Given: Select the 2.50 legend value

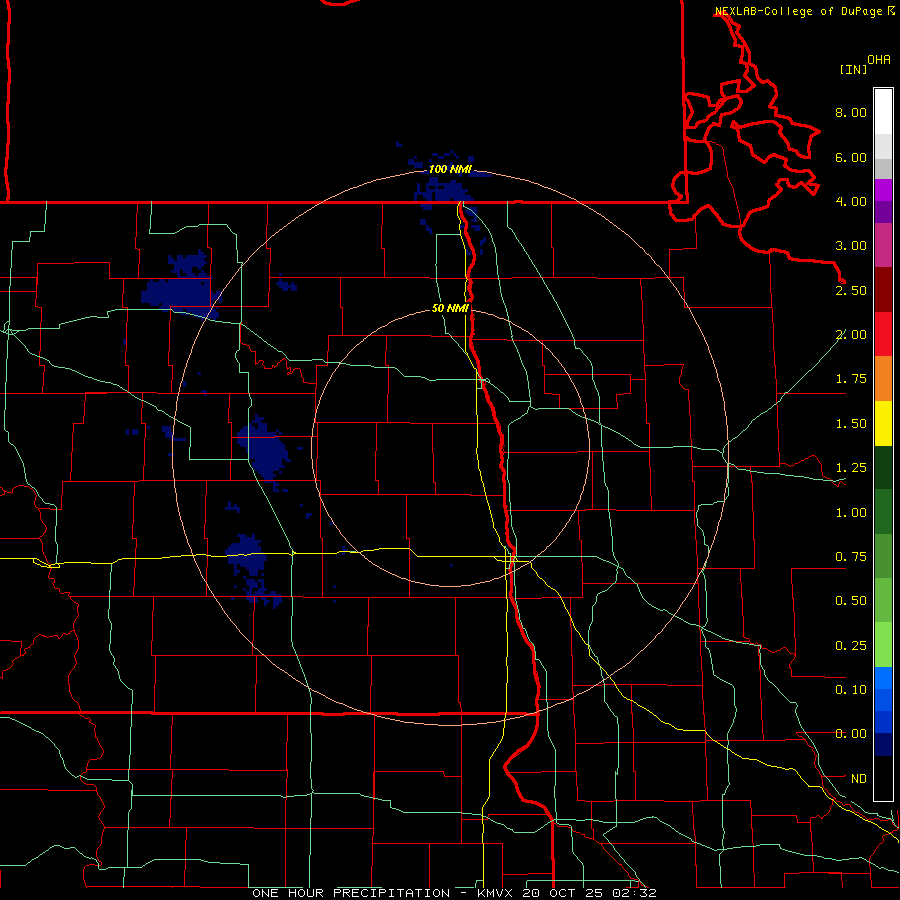Looking at the screenshot, I should coord(851,290).
